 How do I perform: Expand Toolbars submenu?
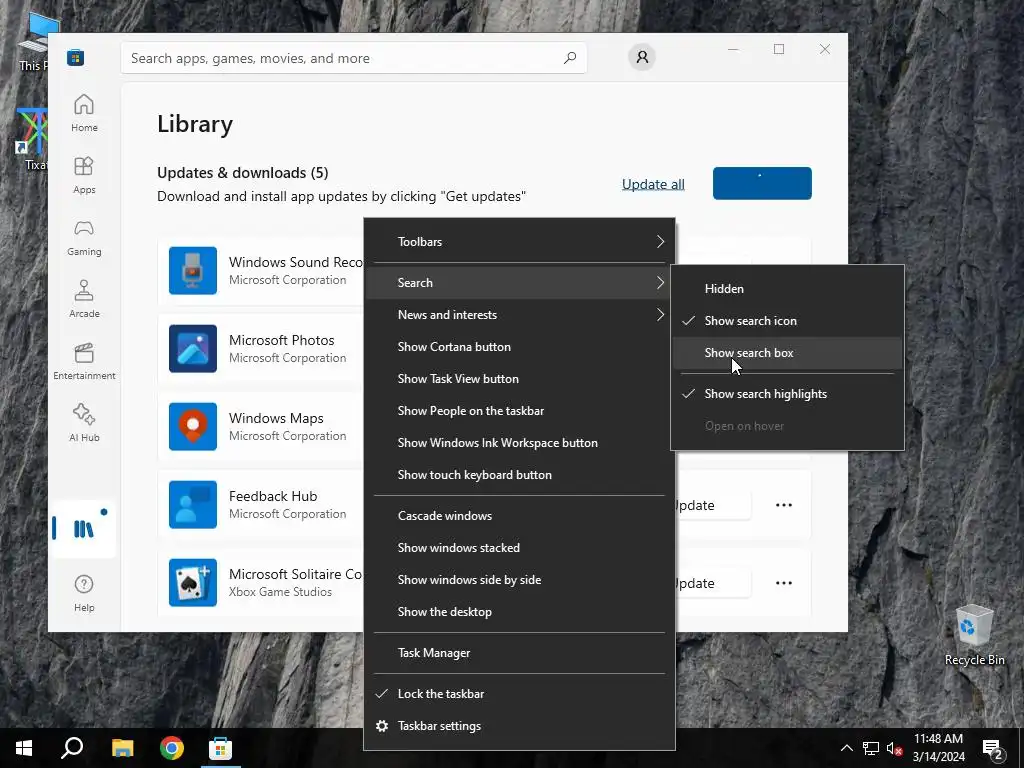click(519, 242)
